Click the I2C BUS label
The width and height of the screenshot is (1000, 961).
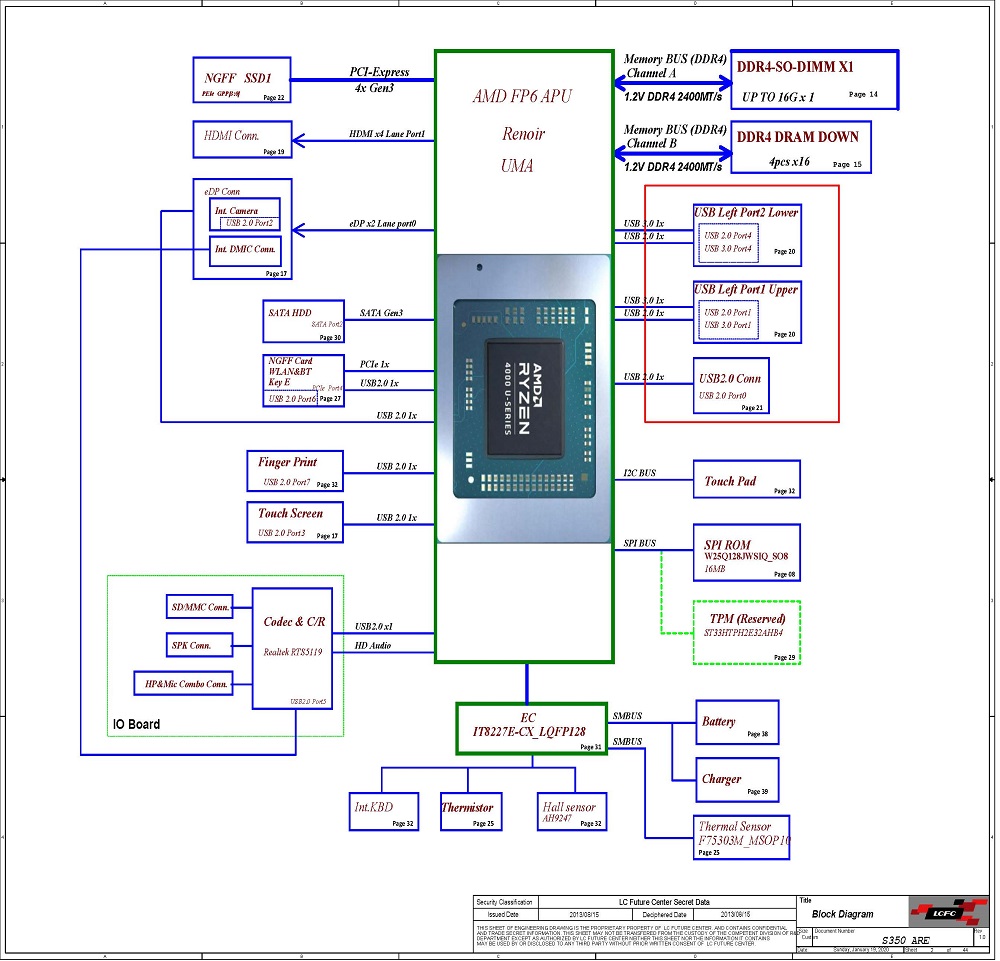click(x=640, y=473)
